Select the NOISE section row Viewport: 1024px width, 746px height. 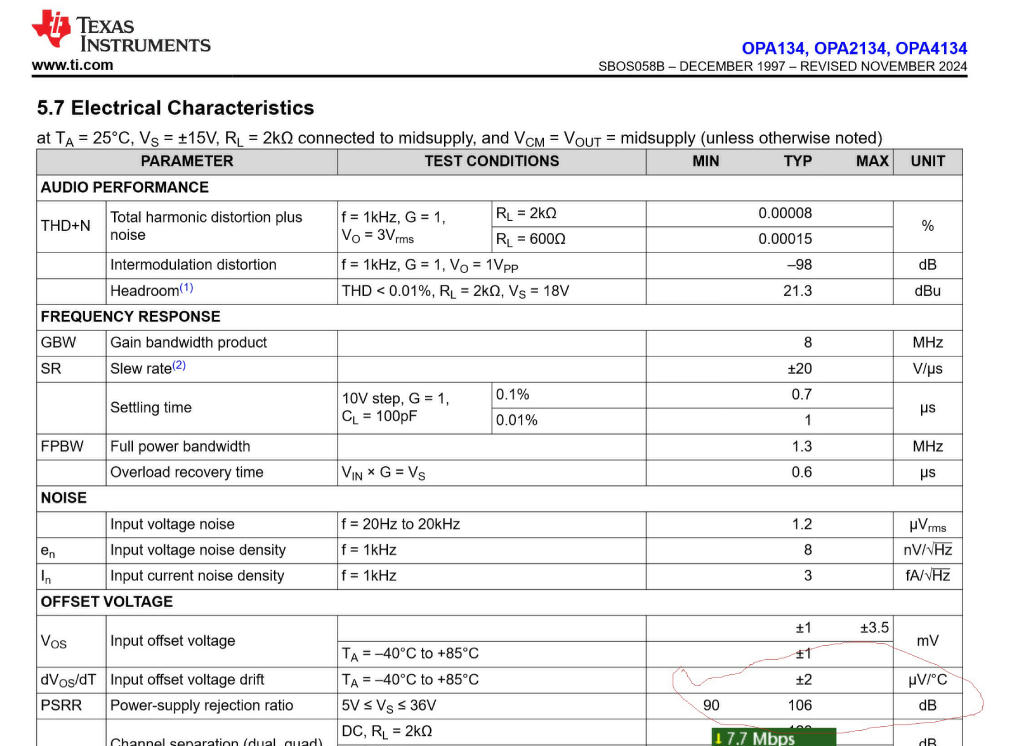pos(500,498)
